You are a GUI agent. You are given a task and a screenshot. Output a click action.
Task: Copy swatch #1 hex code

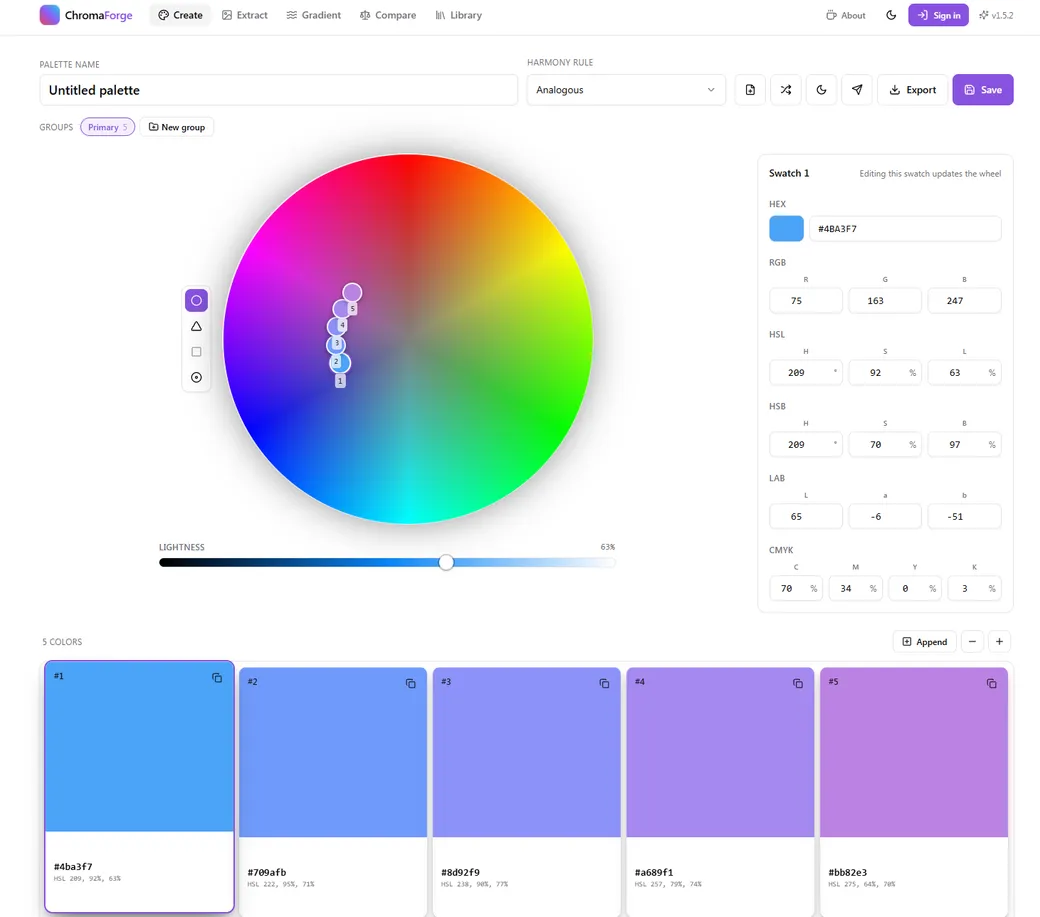pos(217,678)
